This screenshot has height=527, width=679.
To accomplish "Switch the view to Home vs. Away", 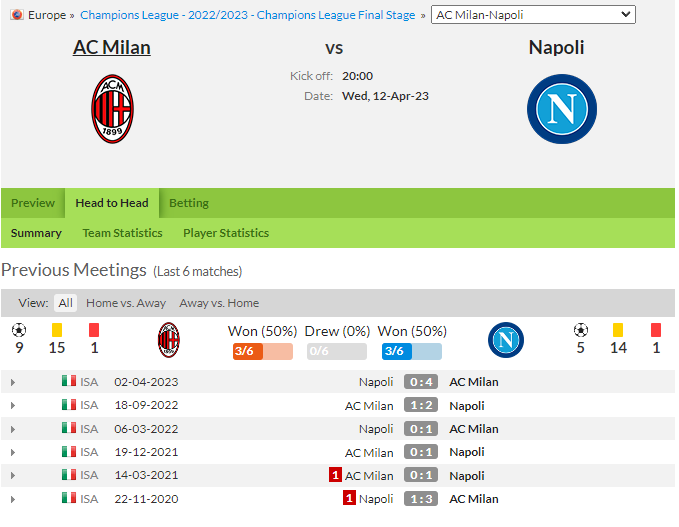I will pyautogui.click(x=126, y=303).
